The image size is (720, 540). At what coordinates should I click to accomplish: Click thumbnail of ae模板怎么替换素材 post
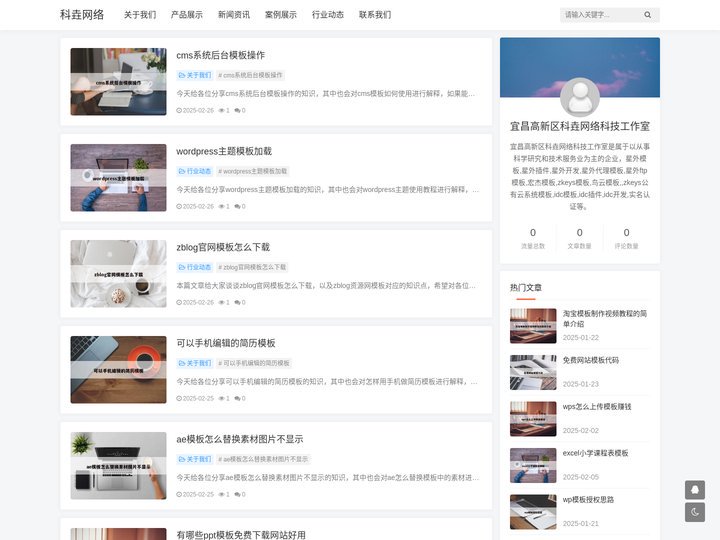pos(118,466)
